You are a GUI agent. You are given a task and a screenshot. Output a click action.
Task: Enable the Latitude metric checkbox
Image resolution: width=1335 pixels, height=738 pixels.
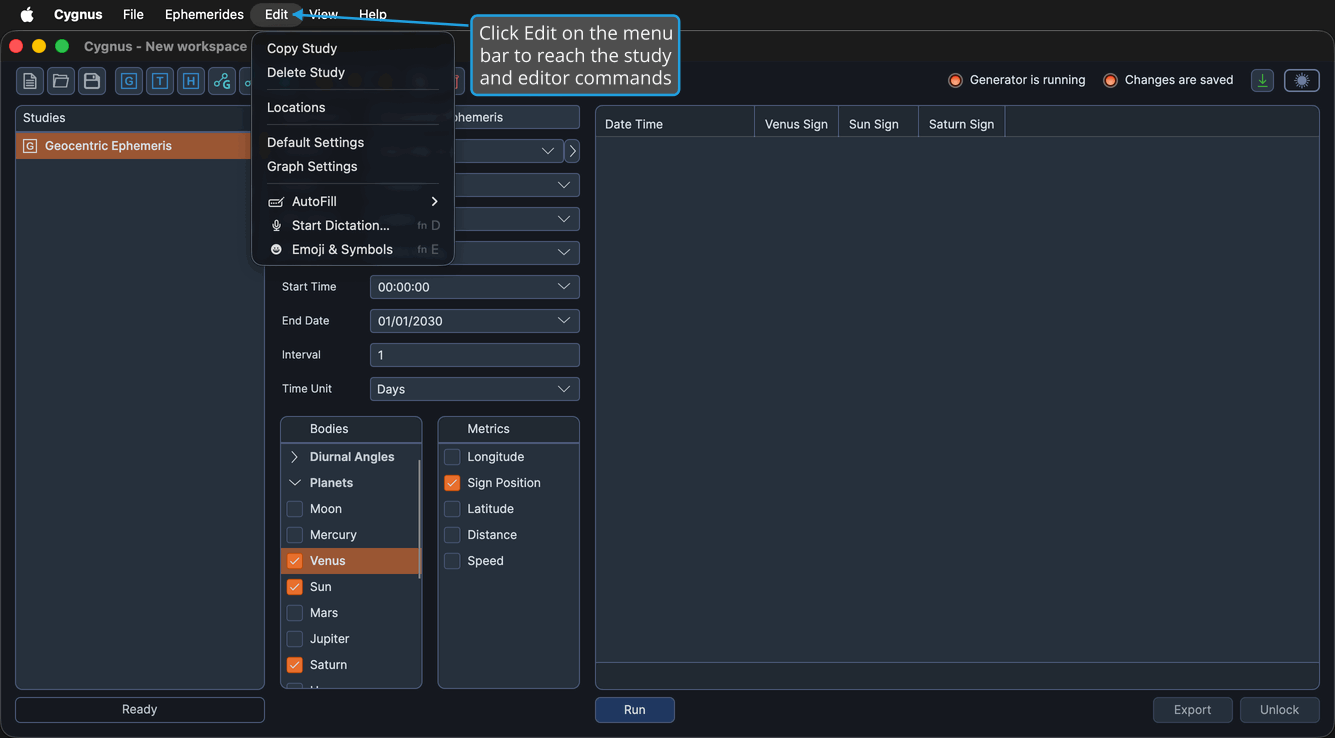[452, 509]
